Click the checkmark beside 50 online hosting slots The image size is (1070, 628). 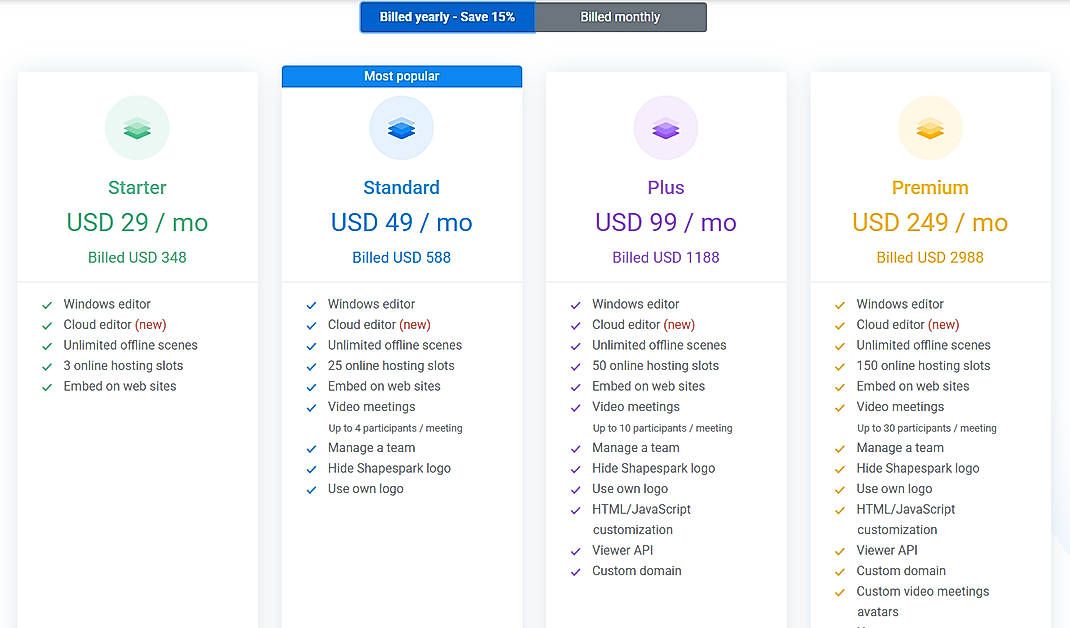(575, 367)
